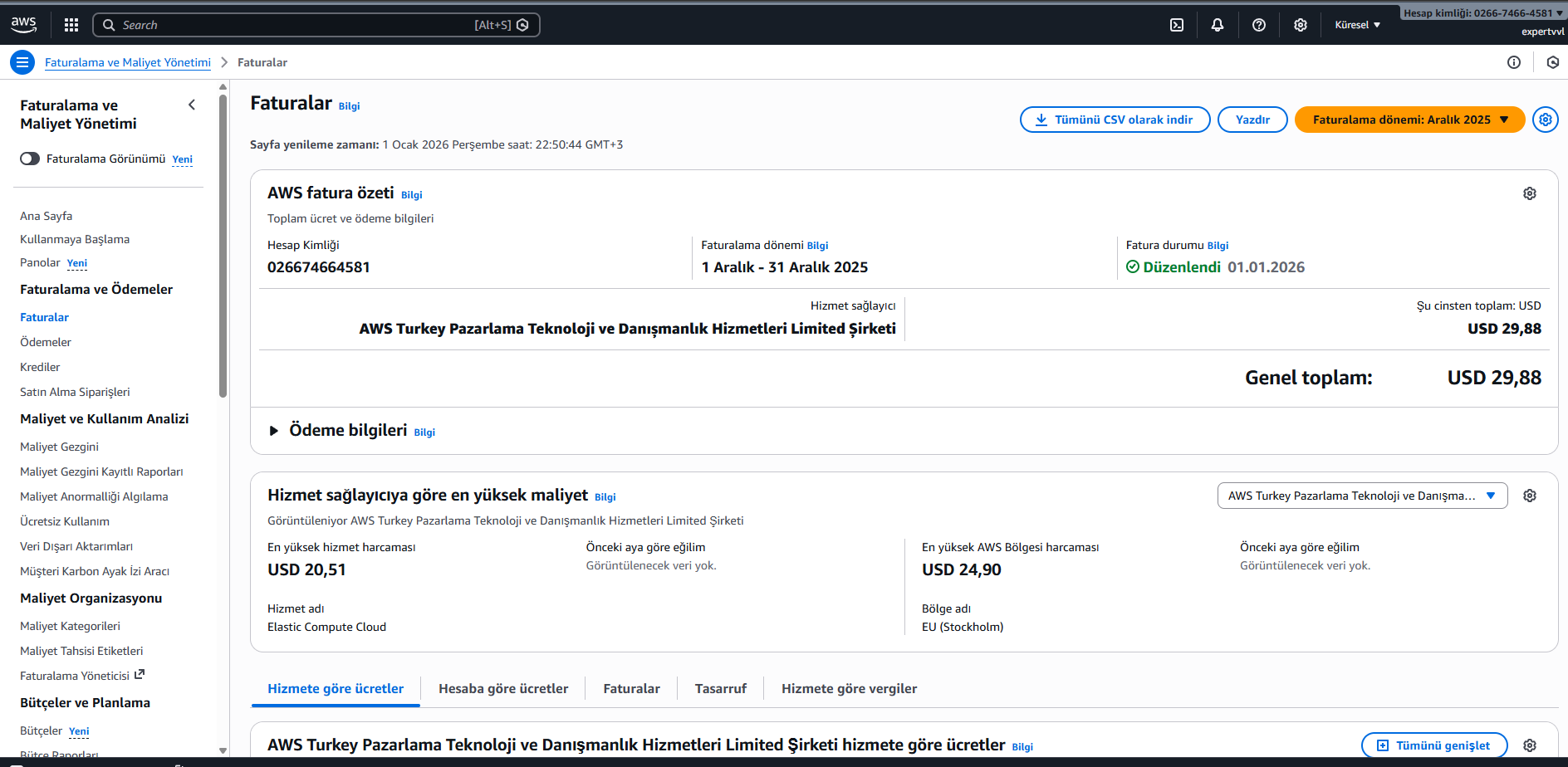Open Maliyet Anormalliği Algılama link

pyautogui.click(x=94, y=496)
